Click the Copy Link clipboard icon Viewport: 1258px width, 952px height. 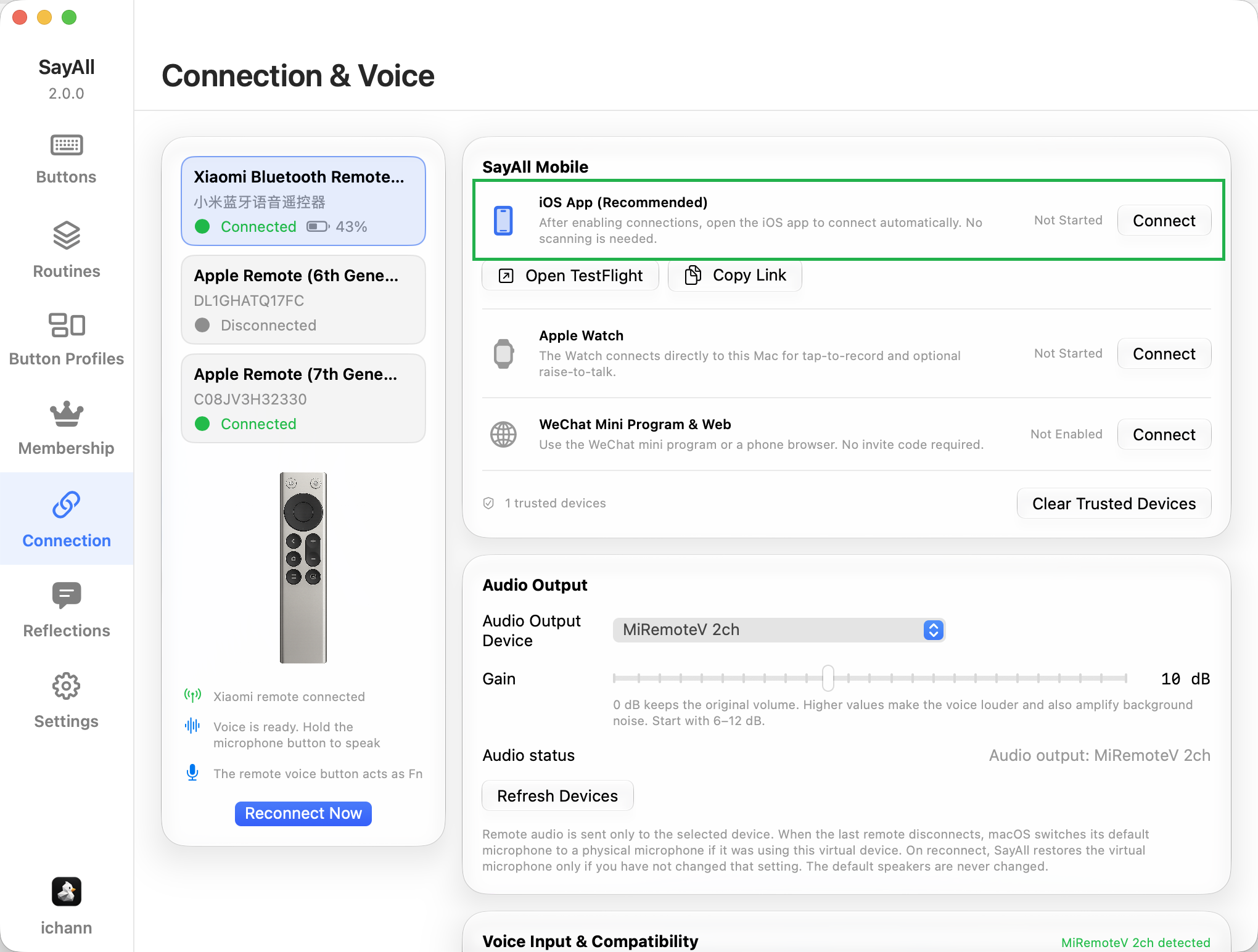coord(693,275)
